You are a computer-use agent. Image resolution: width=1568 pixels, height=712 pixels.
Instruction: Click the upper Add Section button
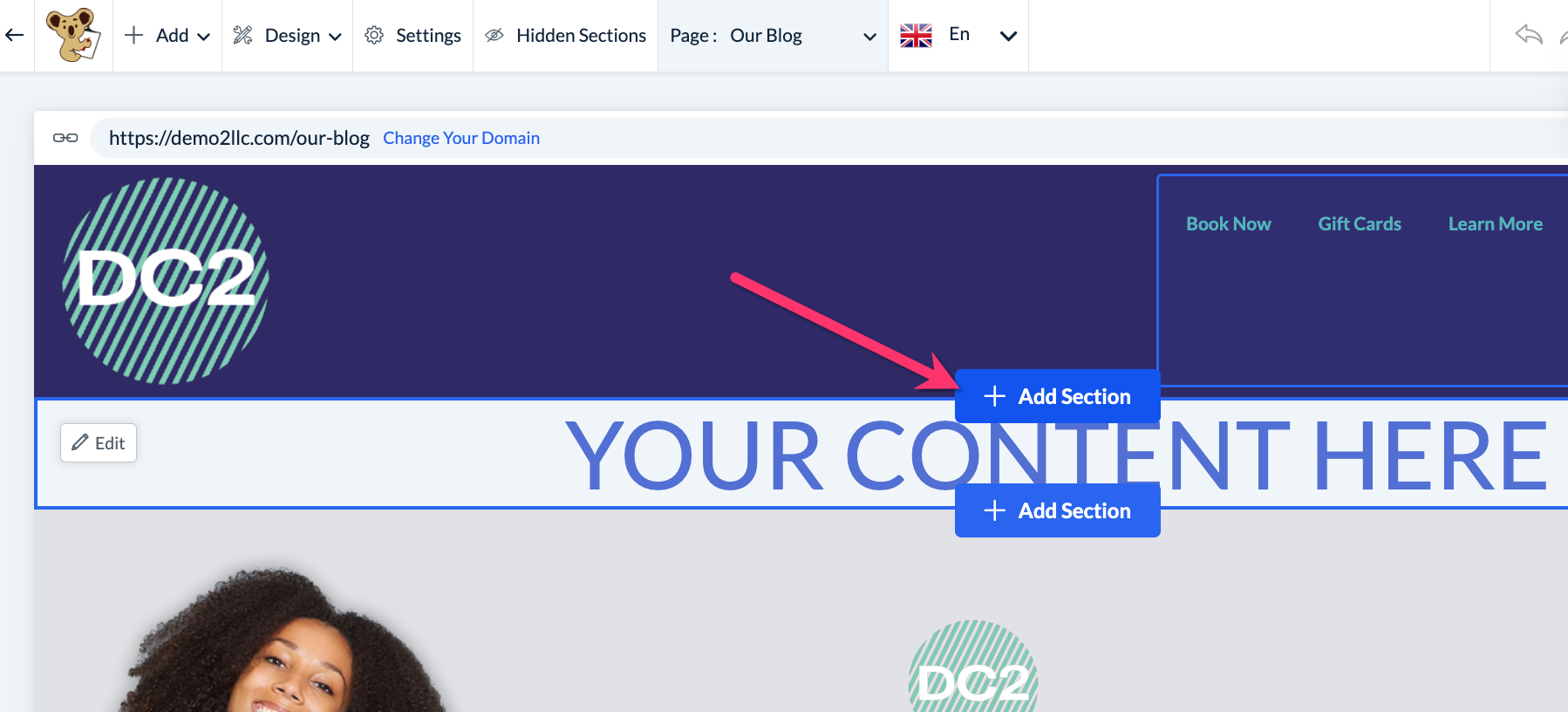pos(1057,396)
